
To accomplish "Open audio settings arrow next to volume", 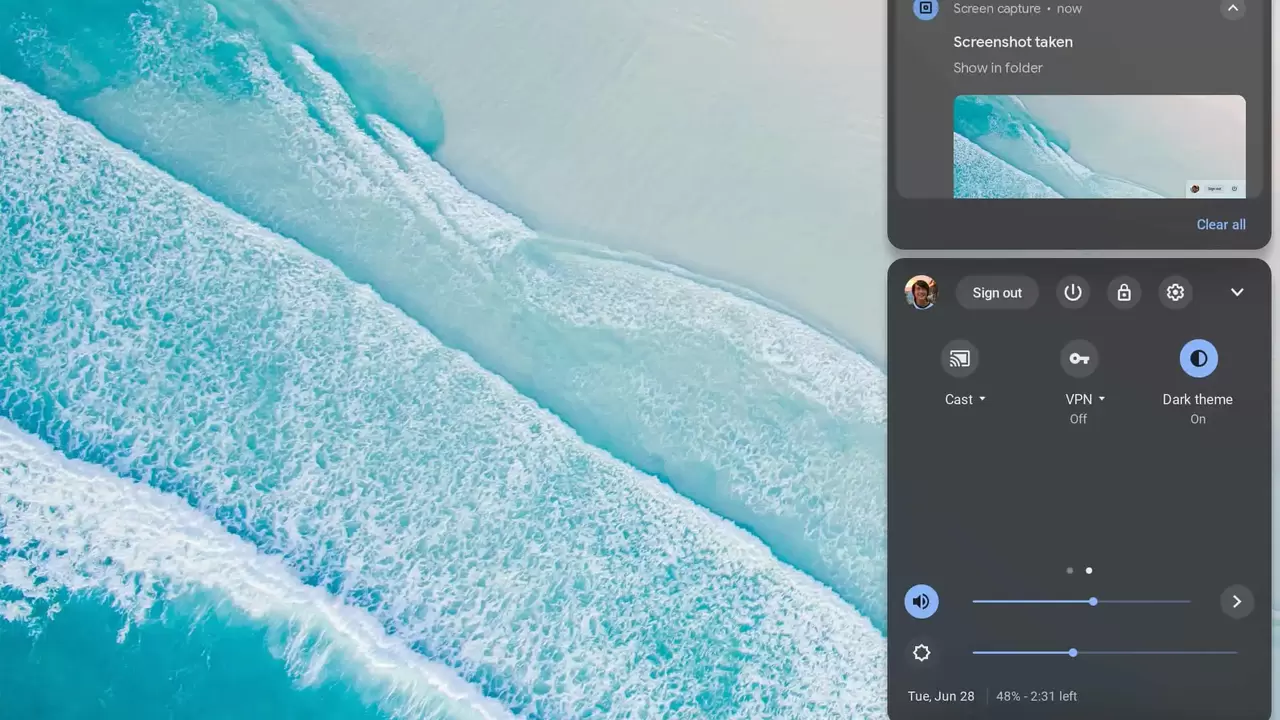I will 1237,601.
